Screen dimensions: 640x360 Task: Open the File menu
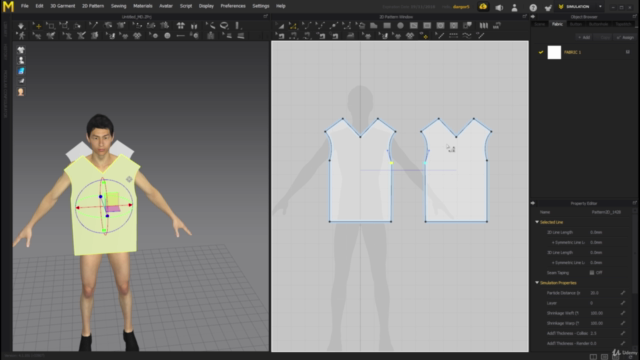coord(25,6)
